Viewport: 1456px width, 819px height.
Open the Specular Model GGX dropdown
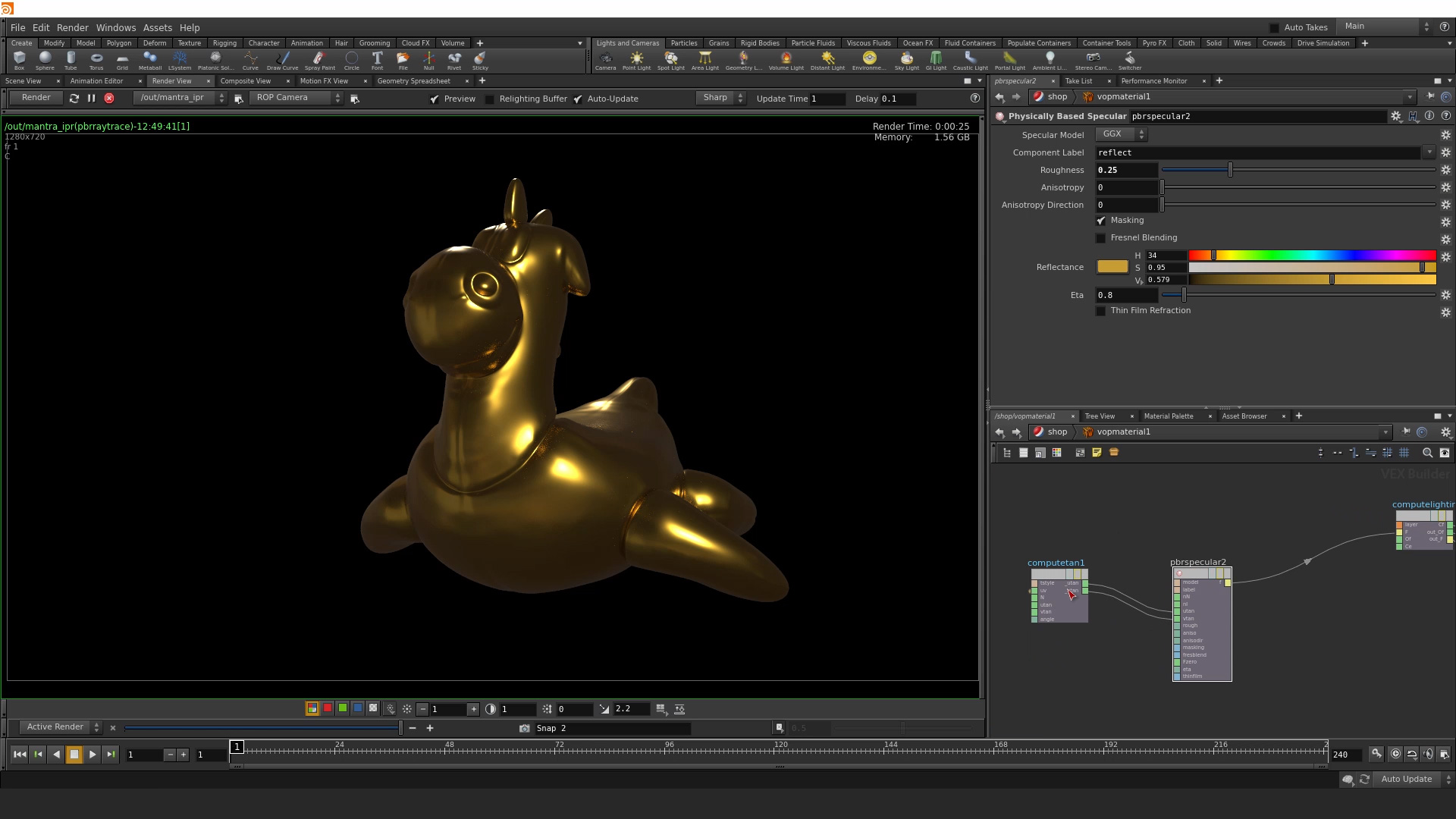(x=1121, y=134)
